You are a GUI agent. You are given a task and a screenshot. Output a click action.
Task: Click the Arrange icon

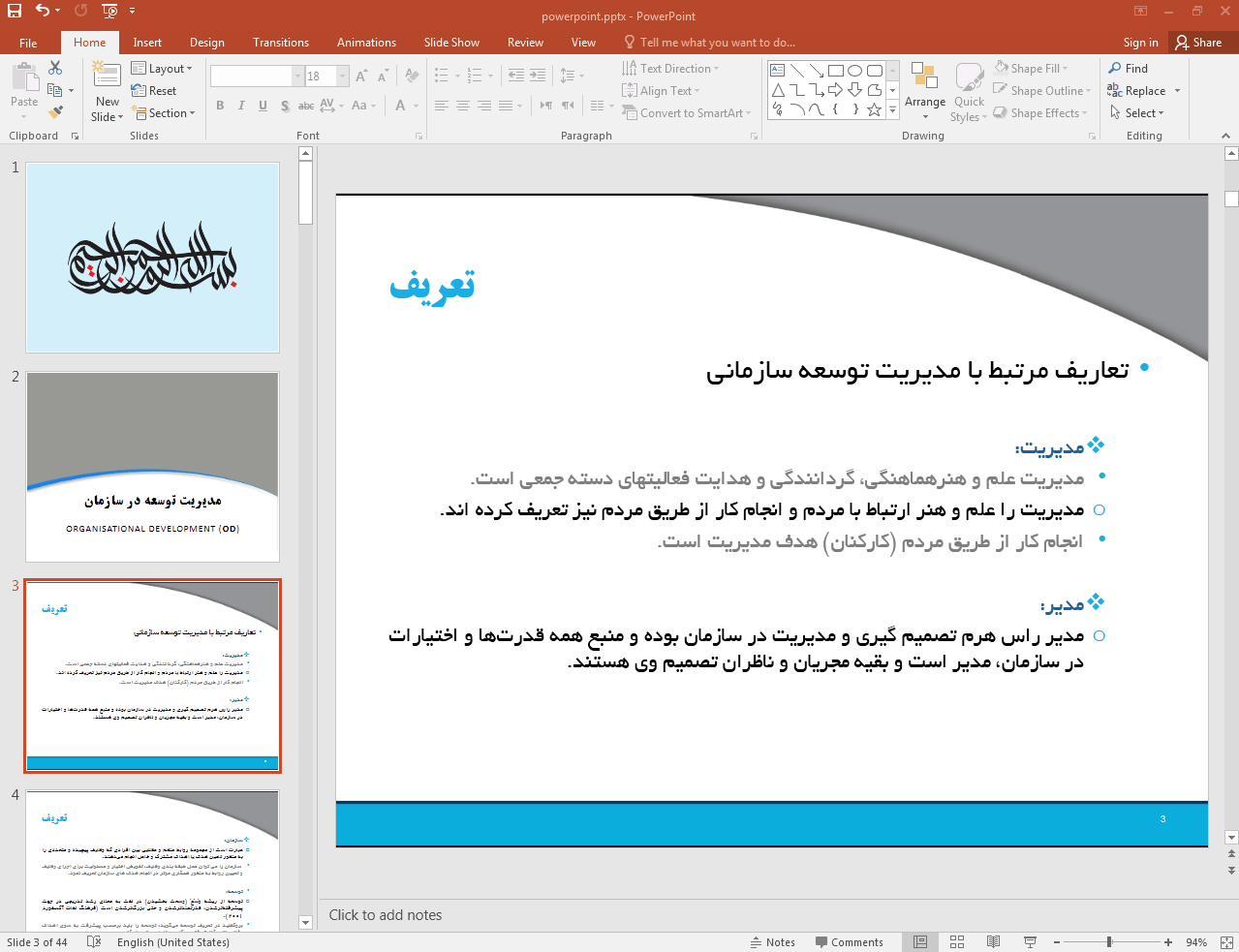click(925, 77)
